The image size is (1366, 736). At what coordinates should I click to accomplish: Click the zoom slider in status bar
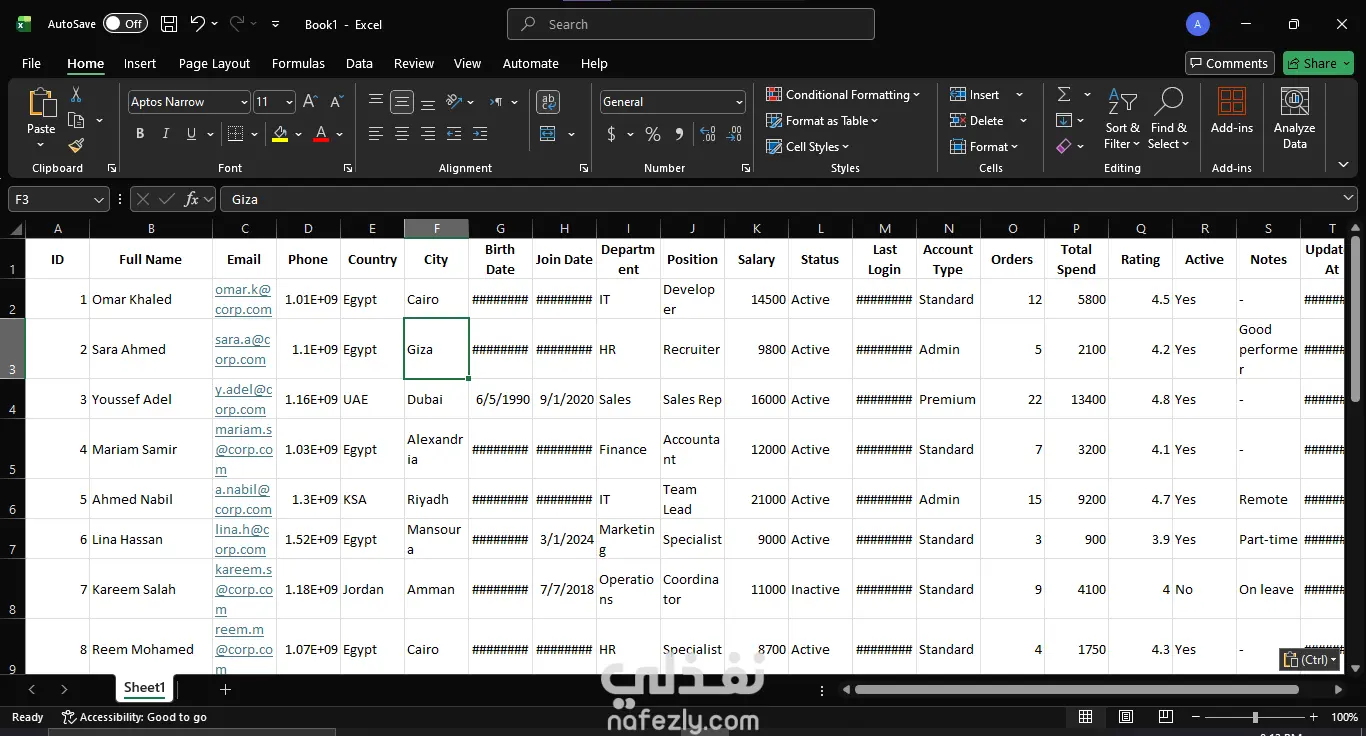pos(1255,717)
